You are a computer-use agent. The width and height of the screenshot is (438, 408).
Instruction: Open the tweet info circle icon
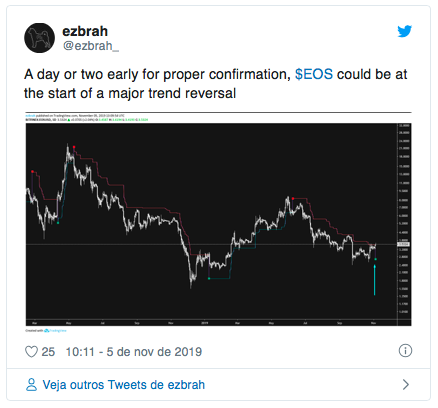coord(405,351)
